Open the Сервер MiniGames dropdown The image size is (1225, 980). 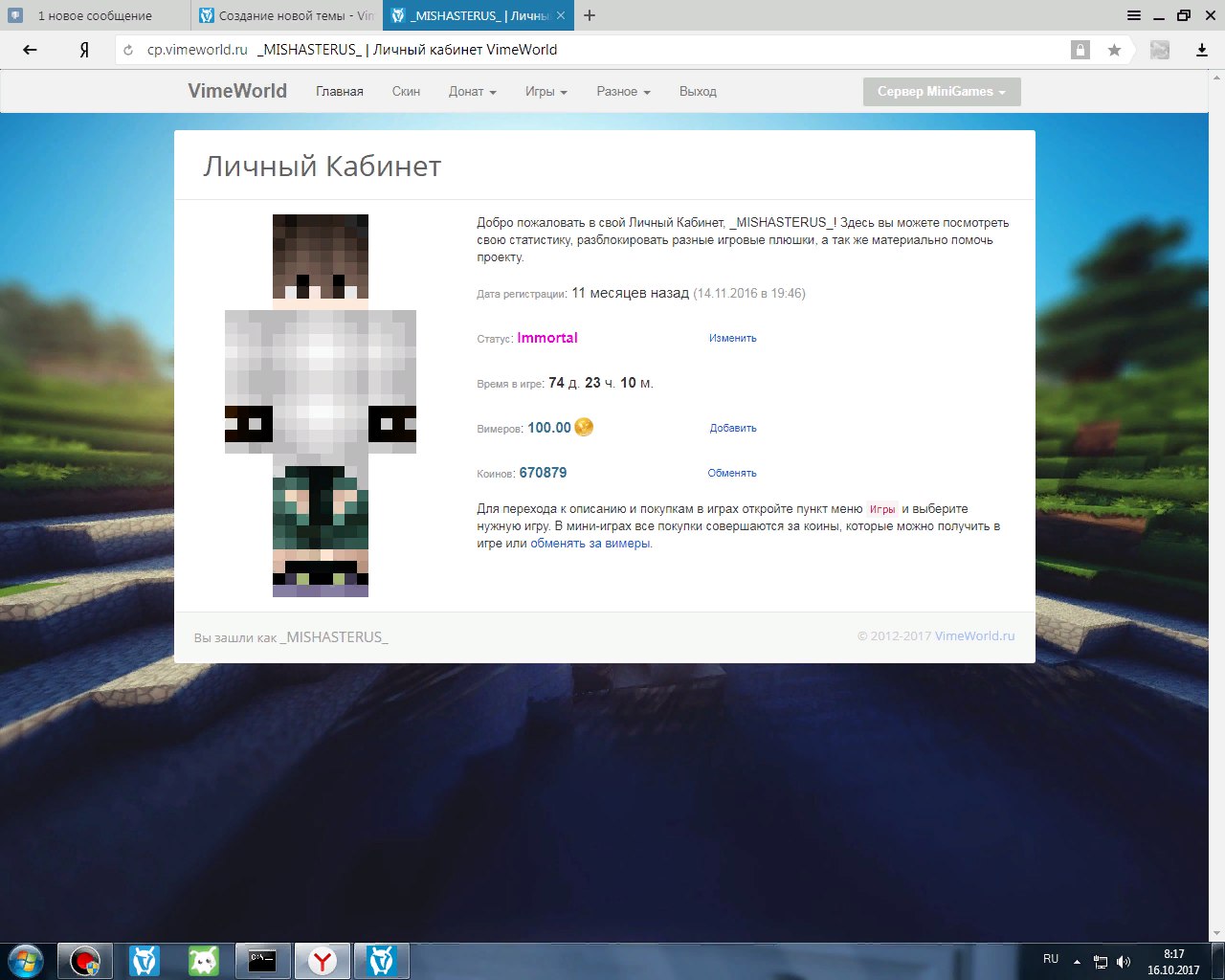click(x=942, y=92)
